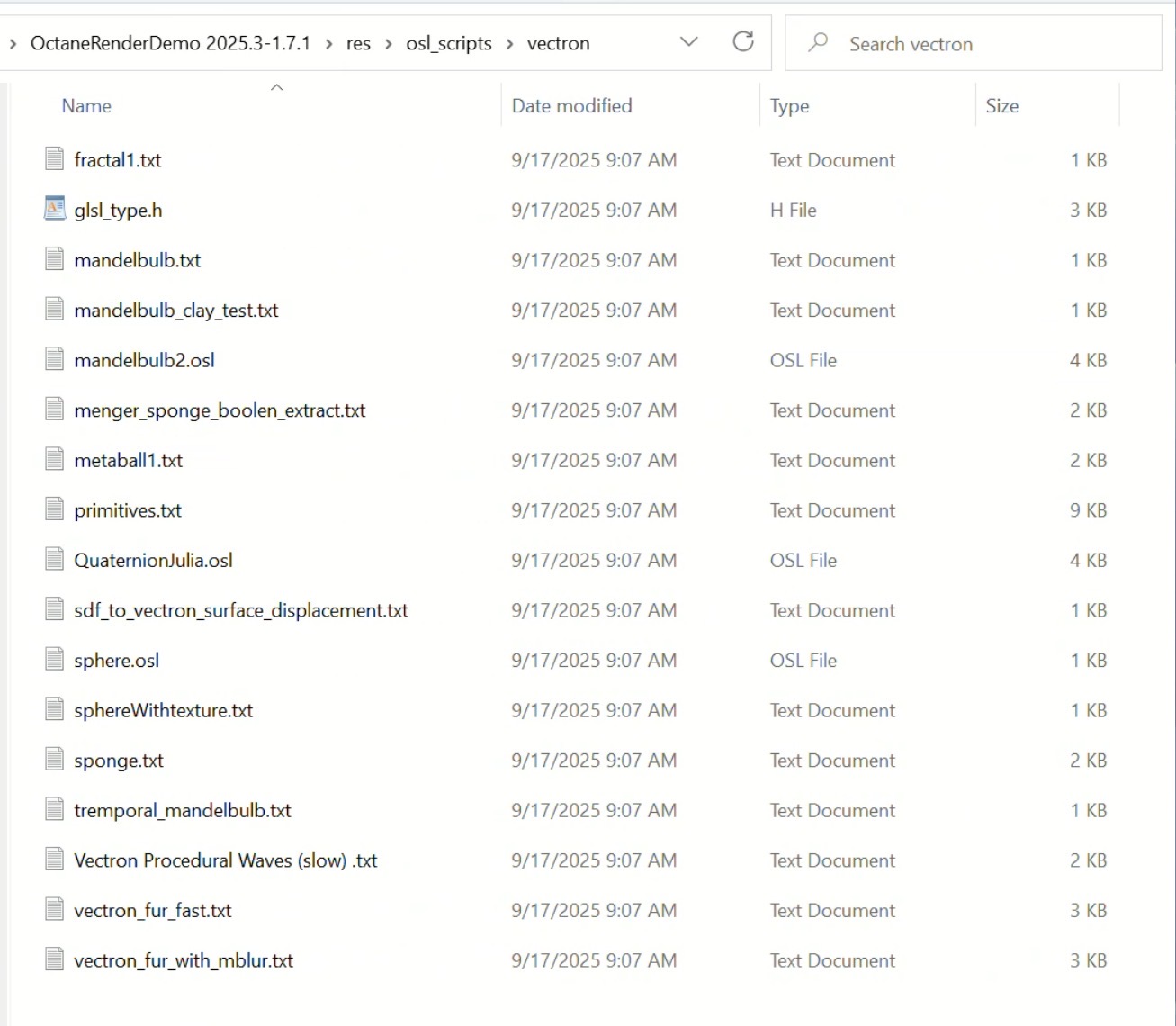Image resolution: width=1176 pixels, height=1026 pixels.
Task: Toggle sort direction arrow above Name column
Action: [x=277, y=87]
